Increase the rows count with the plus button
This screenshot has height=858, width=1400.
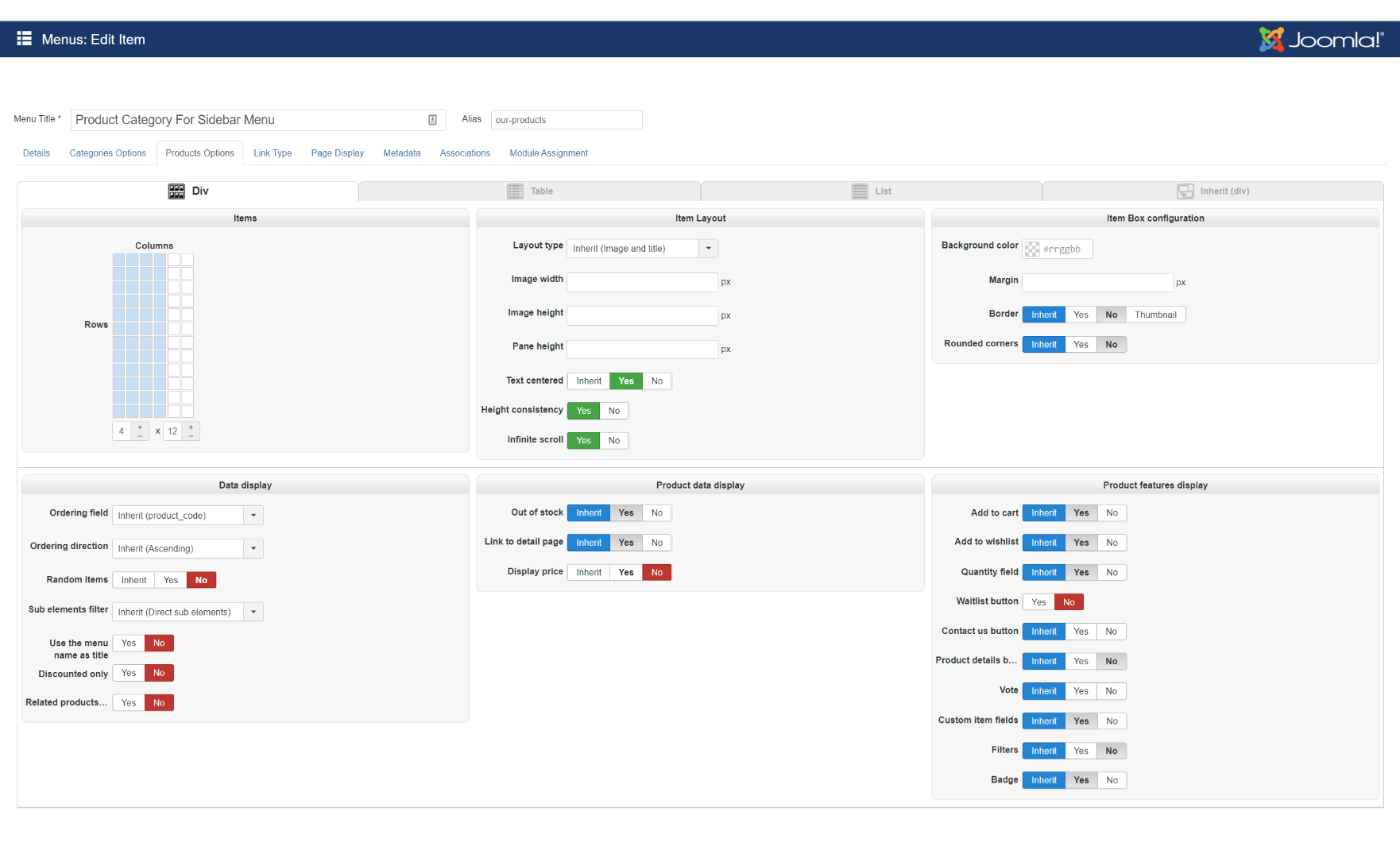[191, 427]
